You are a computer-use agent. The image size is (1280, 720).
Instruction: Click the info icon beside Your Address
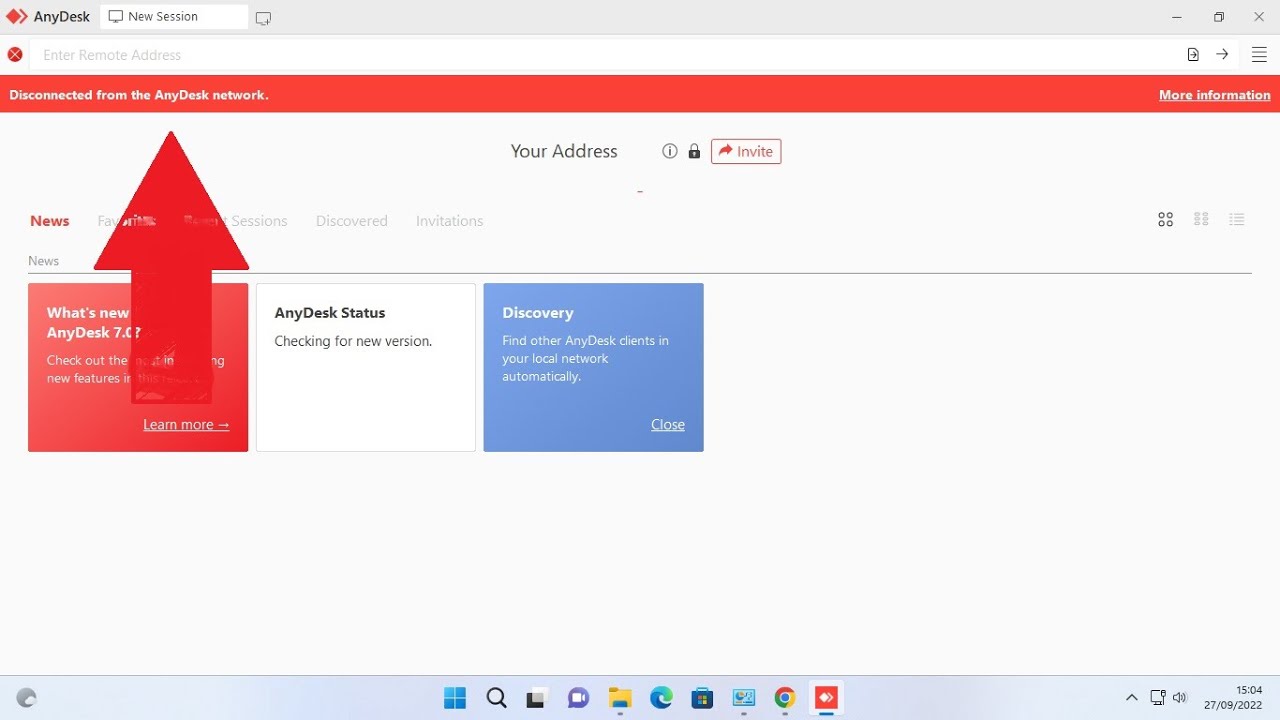coord(670,151)
